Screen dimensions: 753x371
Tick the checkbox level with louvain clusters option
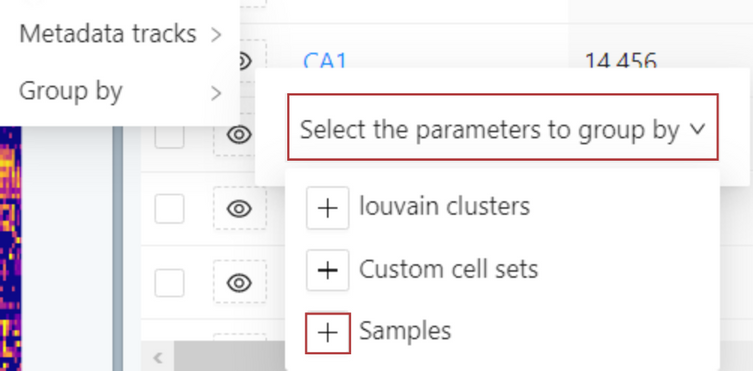tap(169, 209)
